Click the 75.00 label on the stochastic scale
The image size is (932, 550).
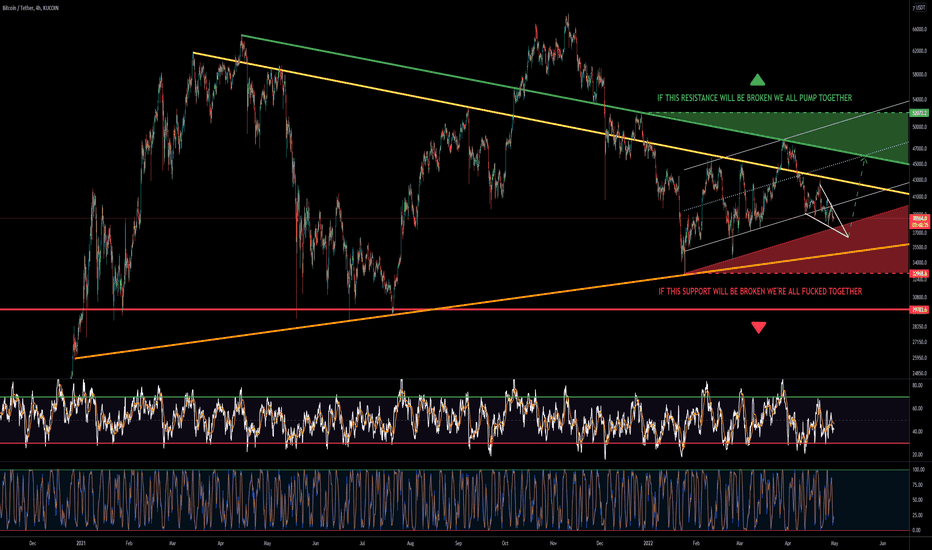pyautogui.click(x=918, y=485)
